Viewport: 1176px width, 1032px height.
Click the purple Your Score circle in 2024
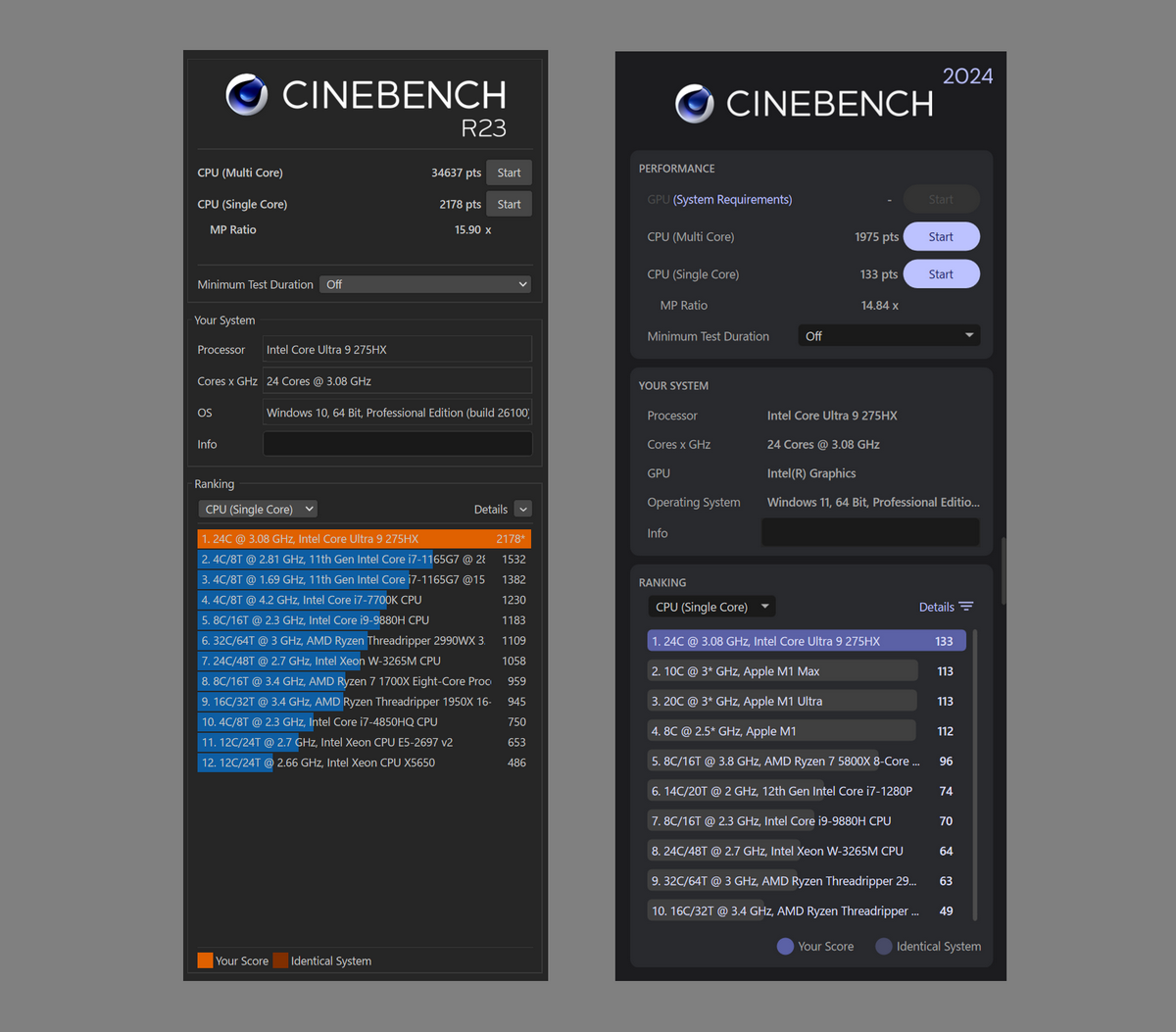tap(785, 946)
